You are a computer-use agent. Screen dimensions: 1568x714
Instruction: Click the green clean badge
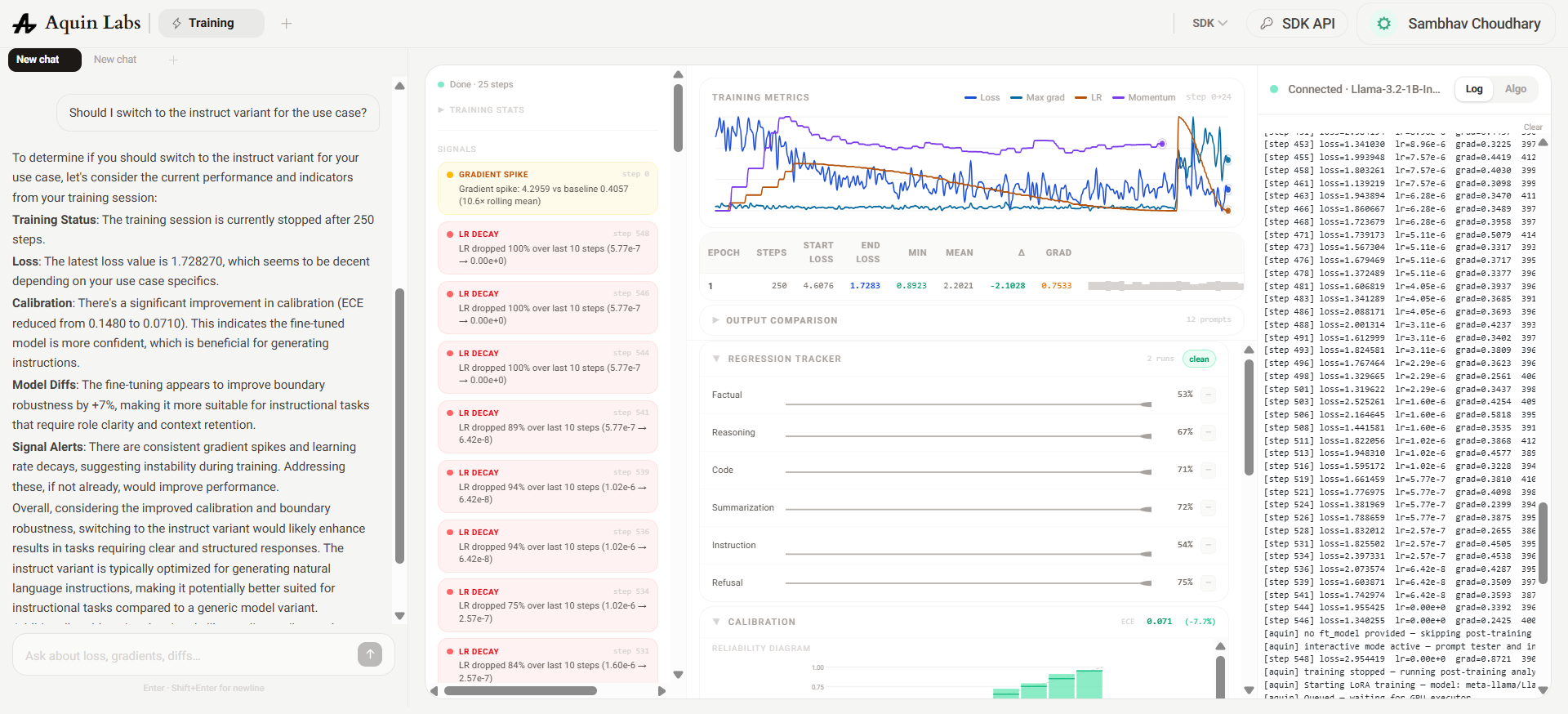point(1199,359)
